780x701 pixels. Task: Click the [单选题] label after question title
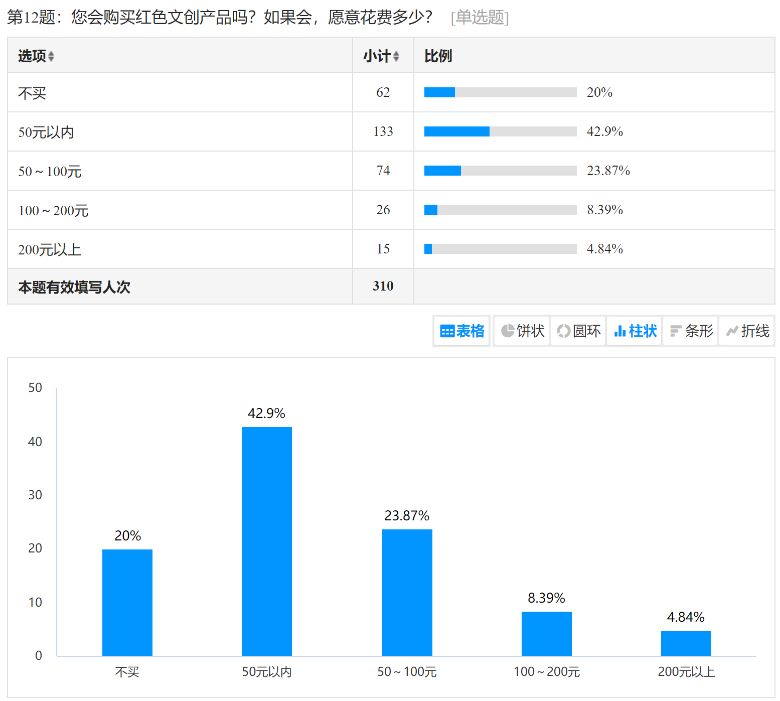[x=479, y=17]
